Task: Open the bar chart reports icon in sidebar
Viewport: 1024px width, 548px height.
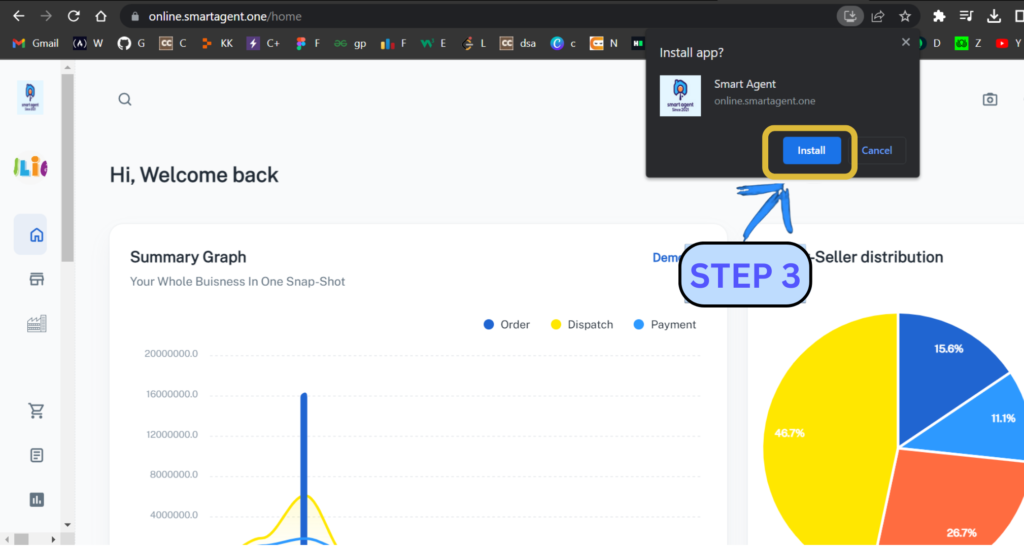Action: tap(37, 500)
